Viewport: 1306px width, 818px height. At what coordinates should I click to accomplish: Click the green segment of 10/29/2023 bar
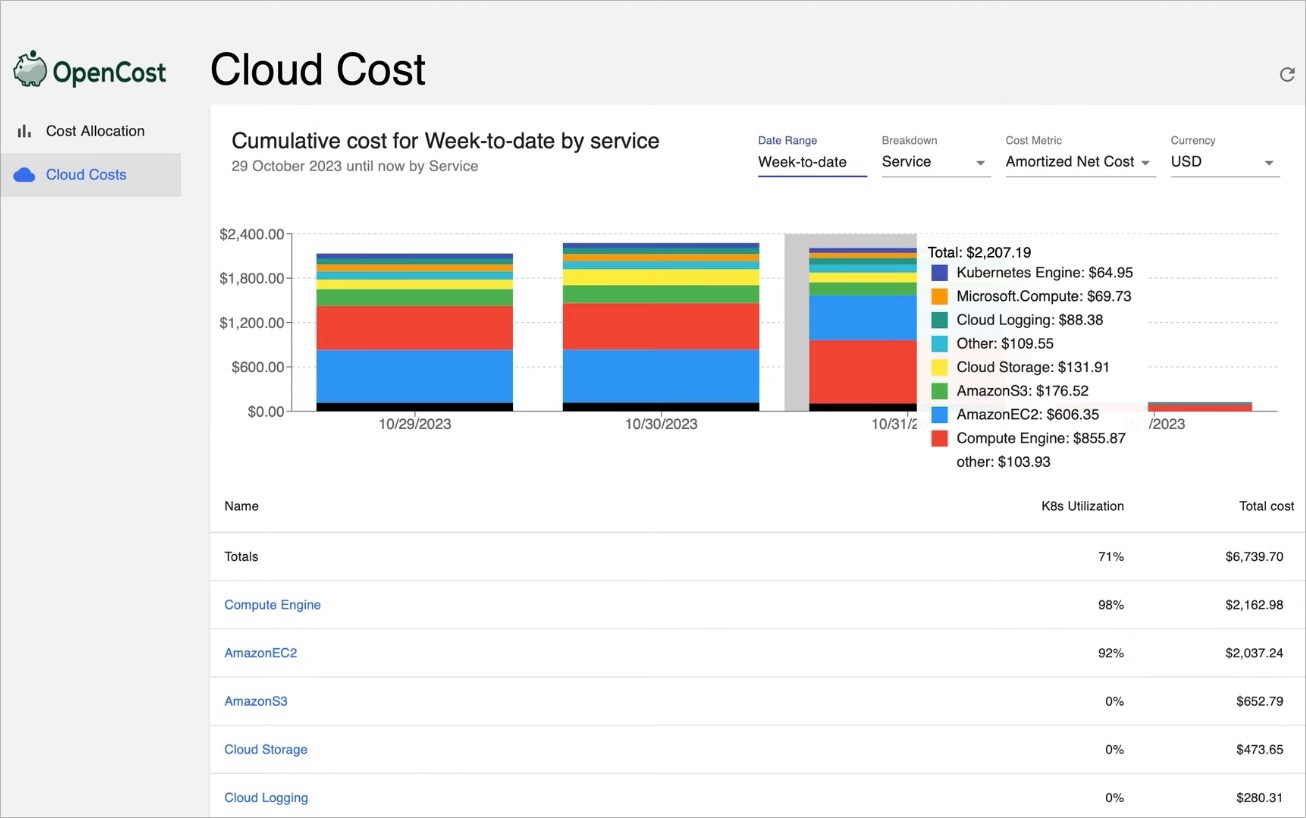(414, 297)
